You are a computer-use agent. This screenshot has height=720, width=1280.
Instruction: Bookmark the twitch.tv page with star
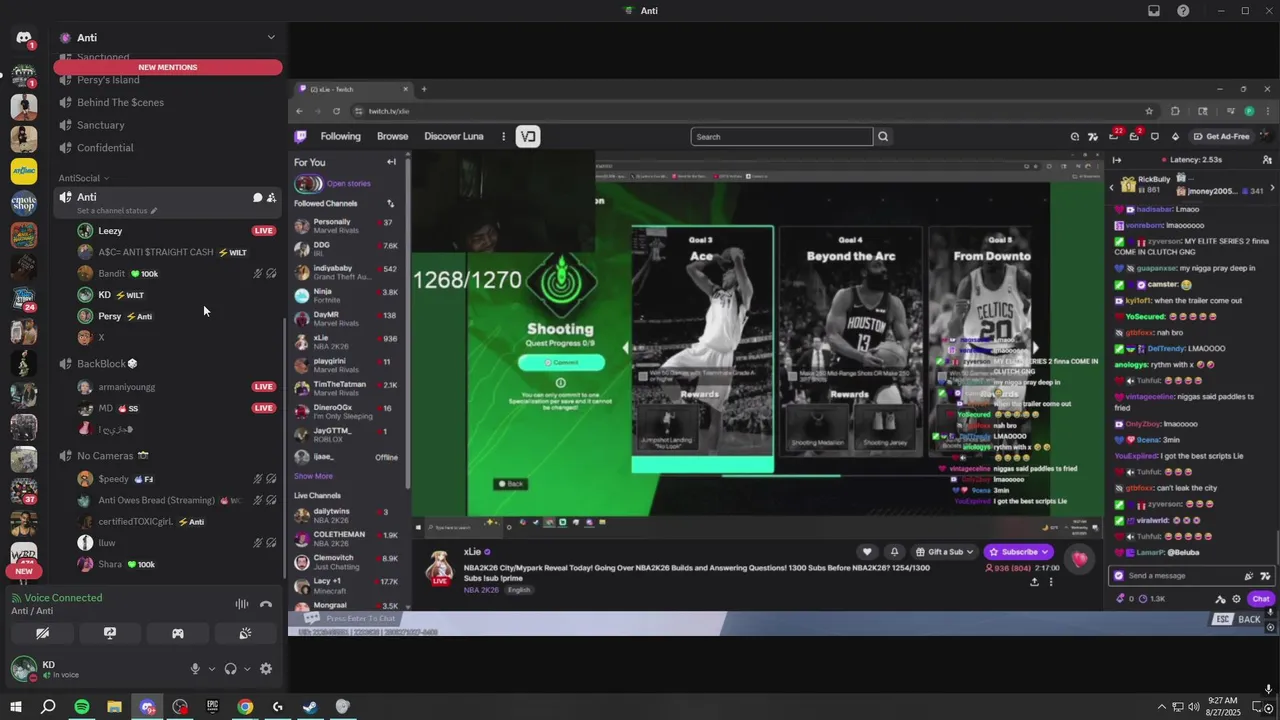pos(1149,111)
